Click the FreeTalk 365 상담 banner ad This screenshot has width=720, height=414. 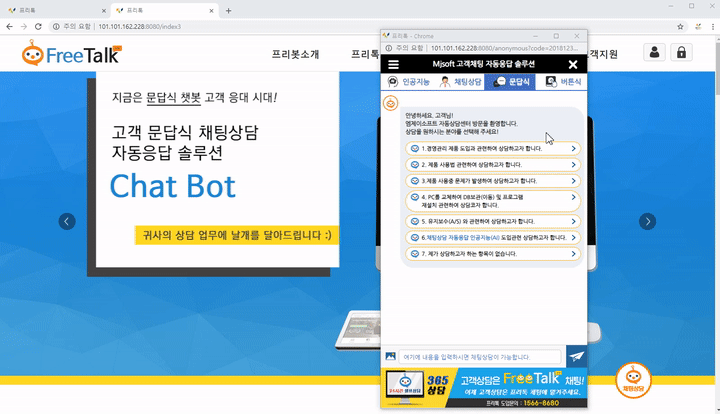484,387
